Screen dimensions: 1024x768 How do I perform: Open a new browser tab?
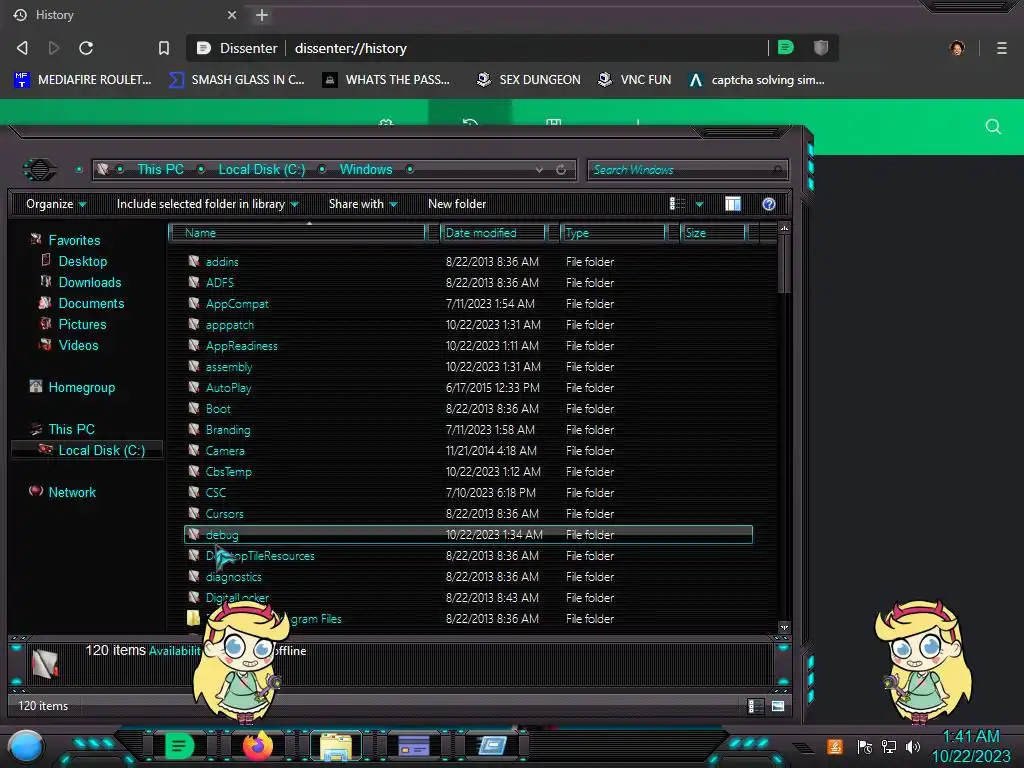(x=262, y=15)
